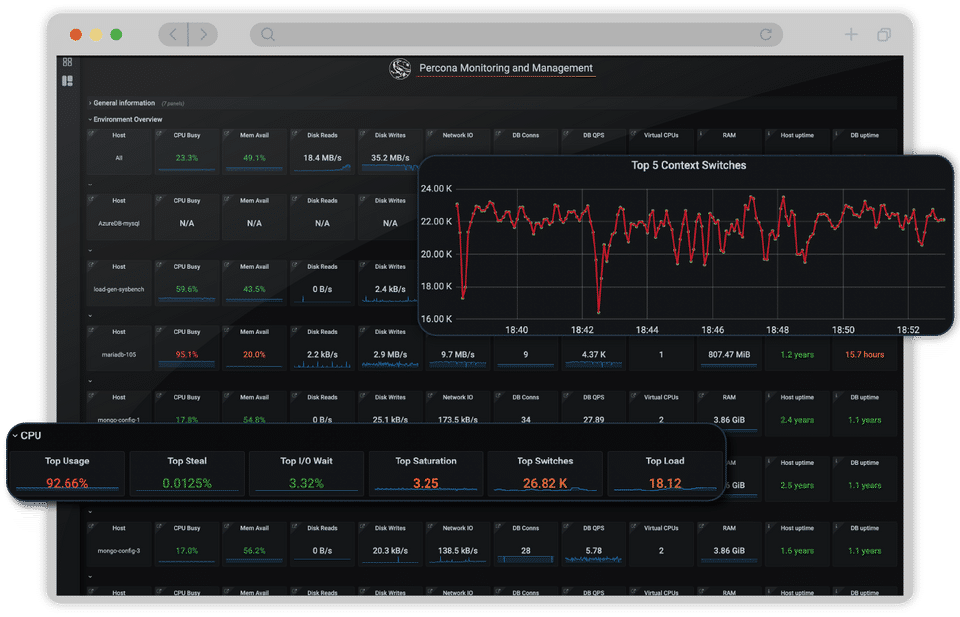Select the Top I/O Wait 3.32% panel
Viewport: 960px width, 617px height.
(x=306, y=474)
